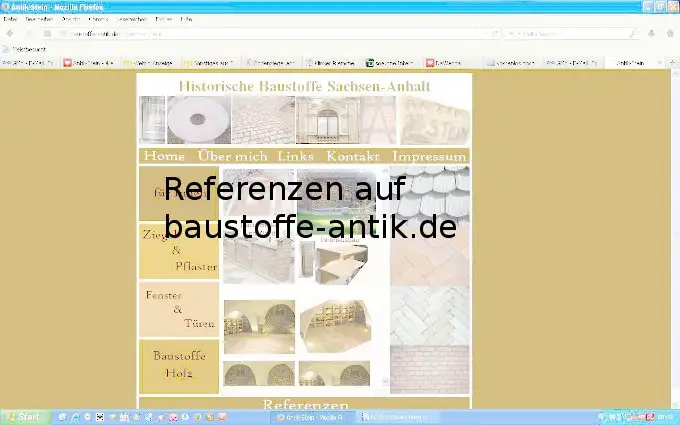Image resolution: width=680 pixels, height=425 pixels.
Task: Select the Baustoffe Holz category
Action: tap(179, 366)
